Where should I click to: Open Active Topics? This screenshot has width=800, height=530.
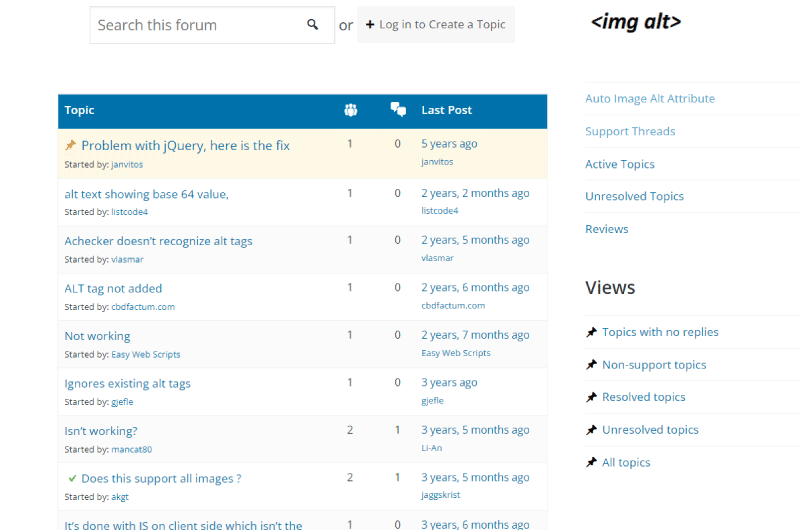click(620, 164)
